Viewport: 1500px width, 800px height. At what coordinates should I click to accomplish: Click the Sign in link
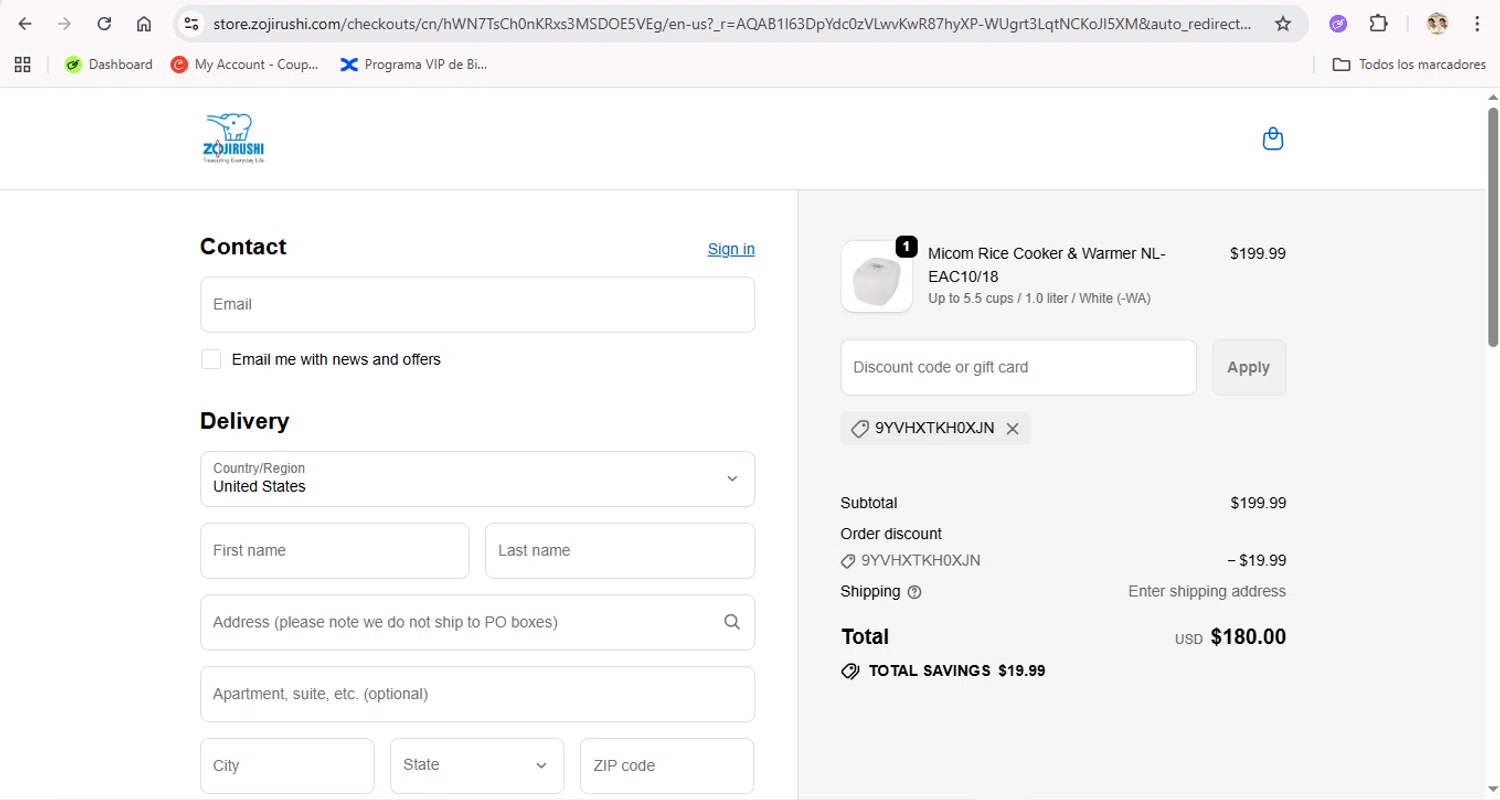(x=731, y=249)
